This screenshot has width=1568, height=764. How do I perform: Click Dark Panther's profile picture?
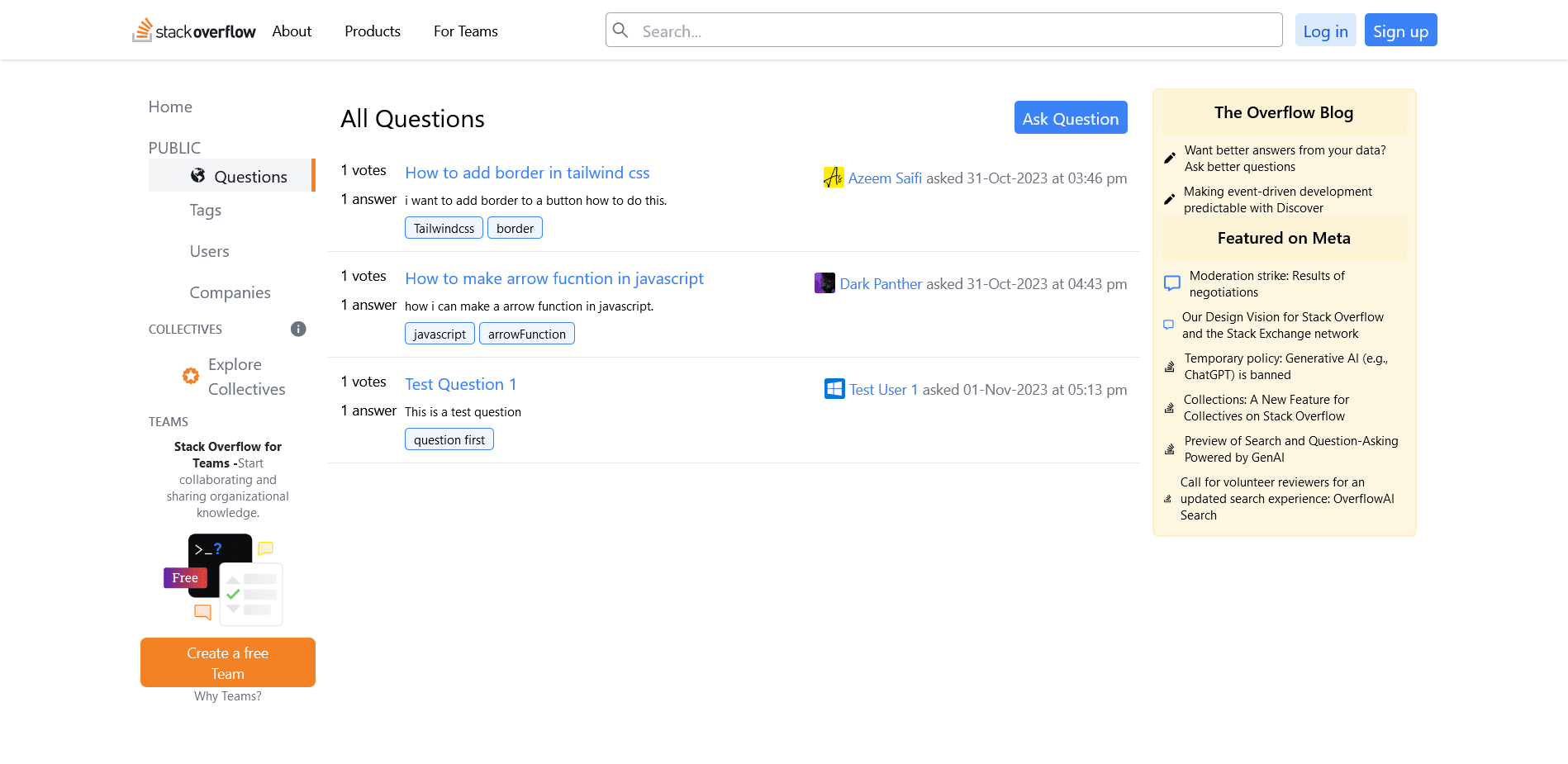tap(824, 282)
